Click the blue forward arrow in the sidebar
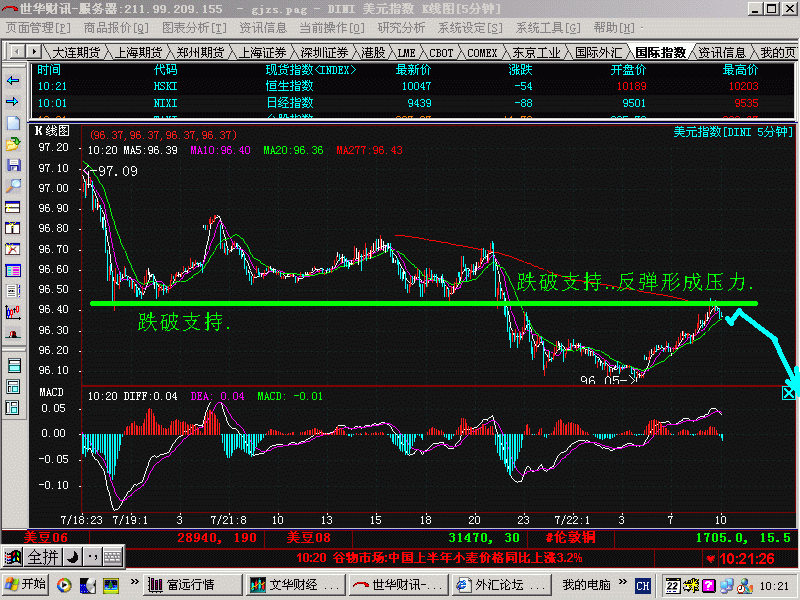Viewport: 800px width, 600px height. pyautogui.click(x=13, y=102)
